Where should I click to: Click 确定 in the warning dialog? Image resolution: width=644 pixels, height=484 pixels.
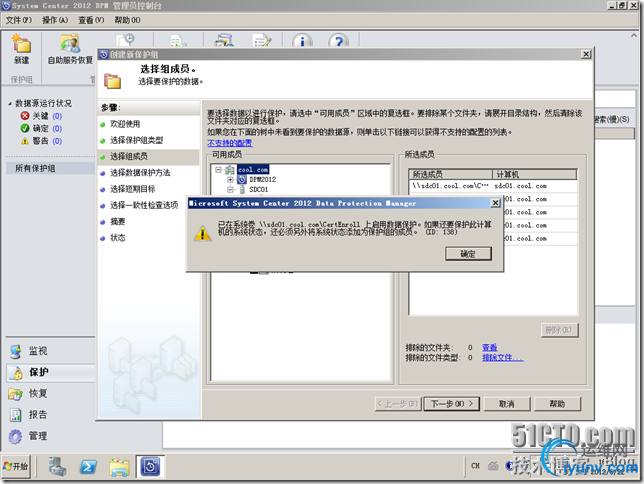pyautogui.click(x=468, y=254)
